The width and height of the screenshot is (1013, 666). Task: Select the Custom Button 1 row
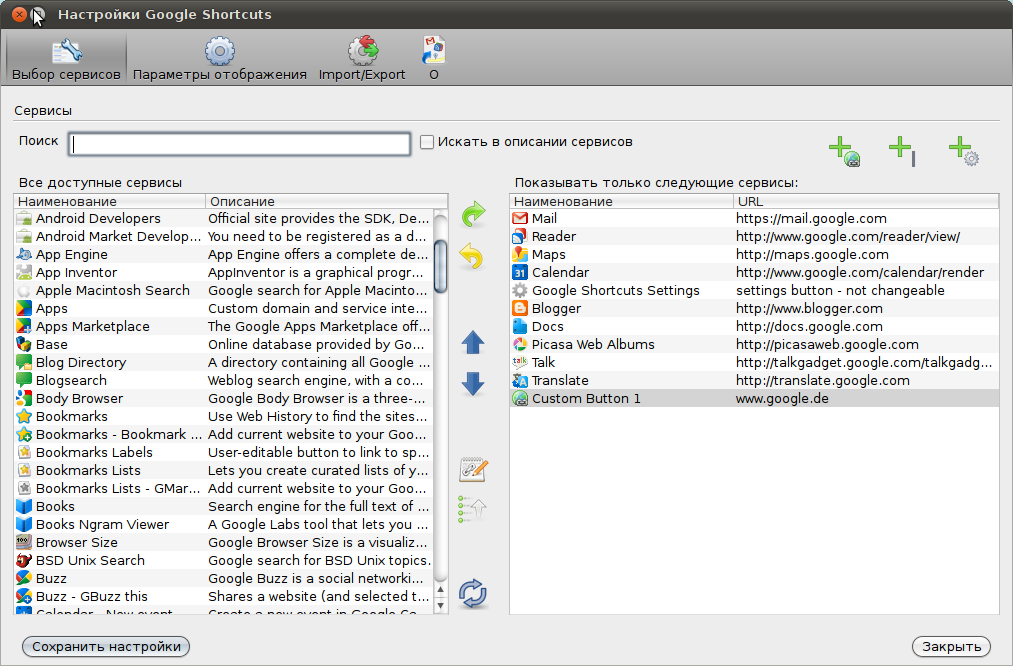point(754,399)
